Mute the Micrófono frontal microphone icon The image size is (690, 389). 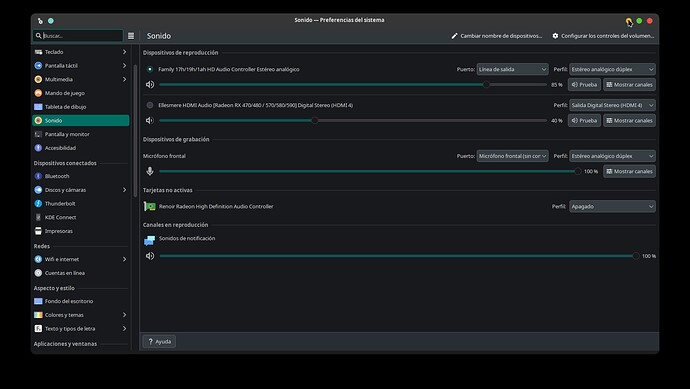point(150,171)
